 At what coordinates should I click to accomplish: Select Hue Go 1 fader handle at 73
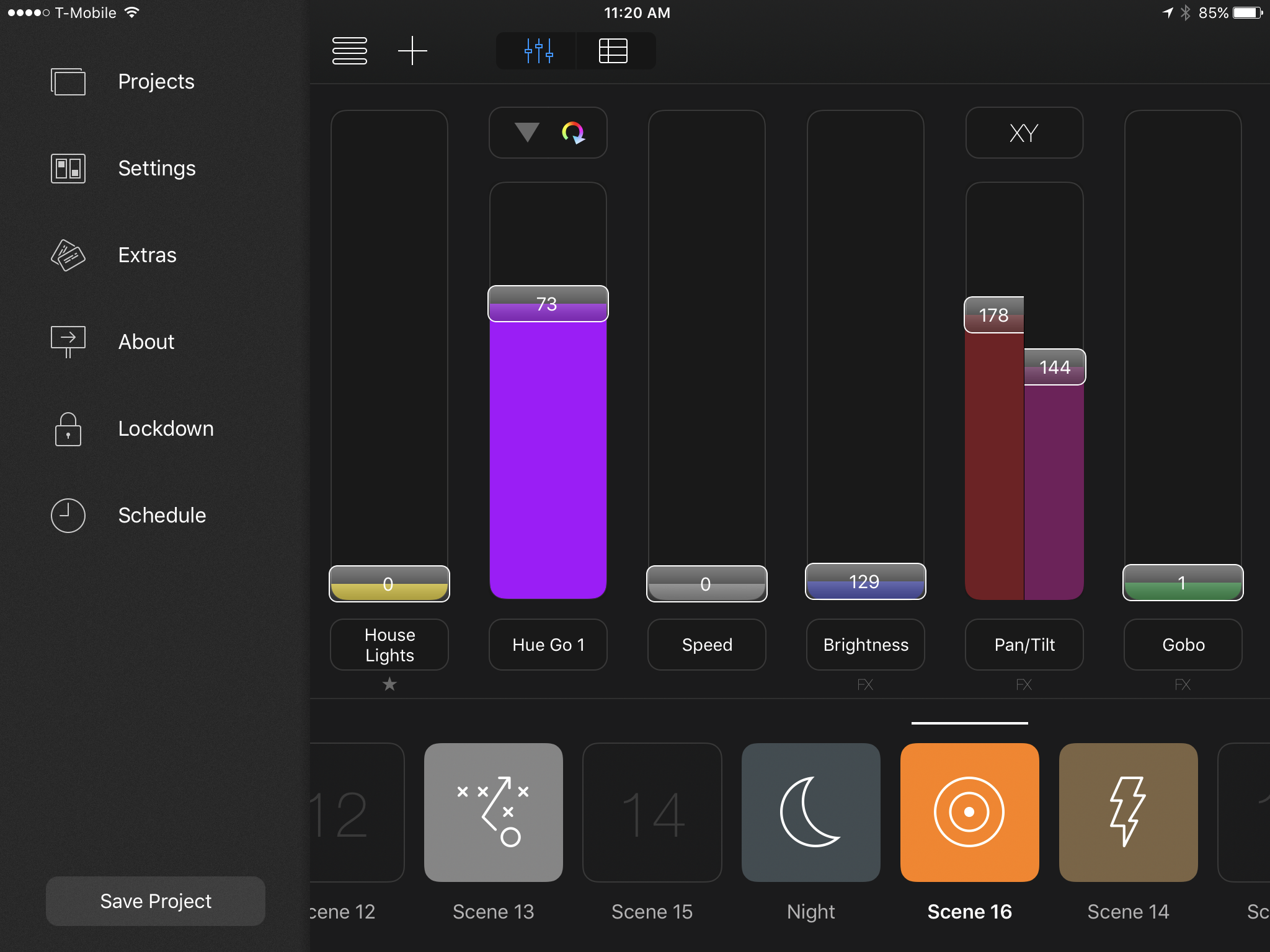click(x=548, y=304)
